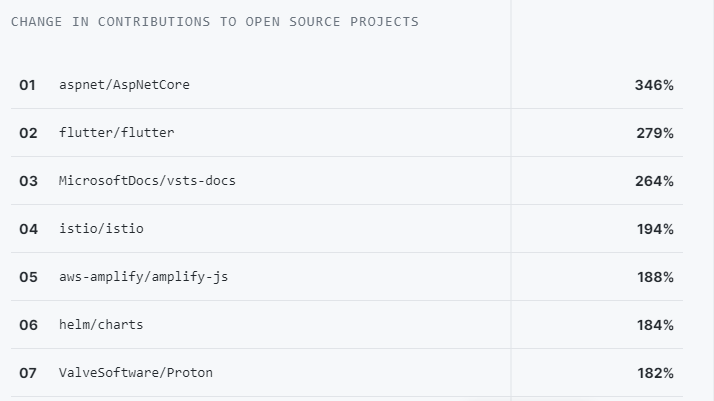Click the 184% value for helm/charts
The height and width of the screenshot is (401, 714).
click(655, 325)
